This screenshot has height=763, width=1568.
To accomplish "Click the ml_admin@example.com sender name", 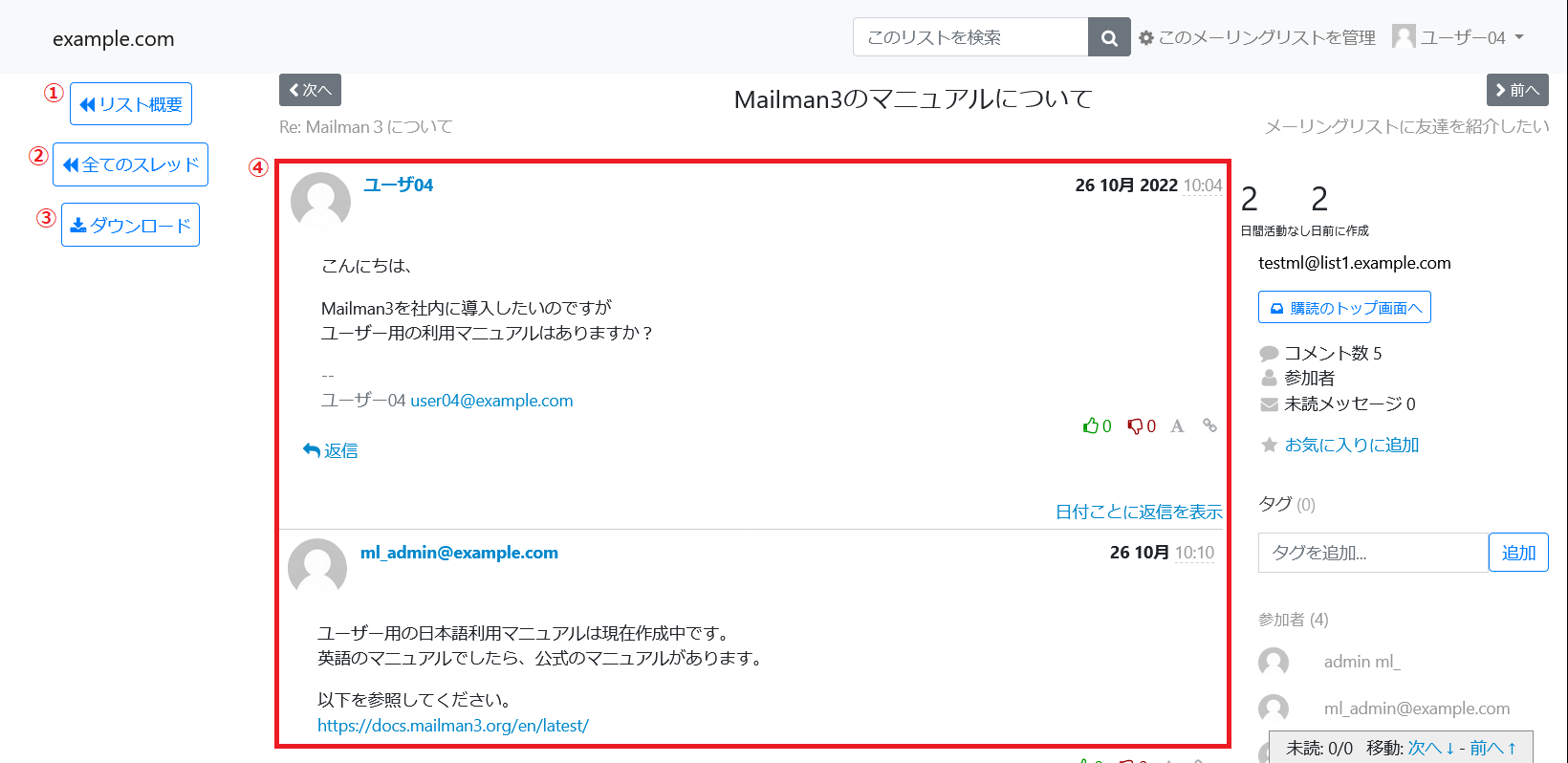I will pyautogui.click(x=459, y=553).
